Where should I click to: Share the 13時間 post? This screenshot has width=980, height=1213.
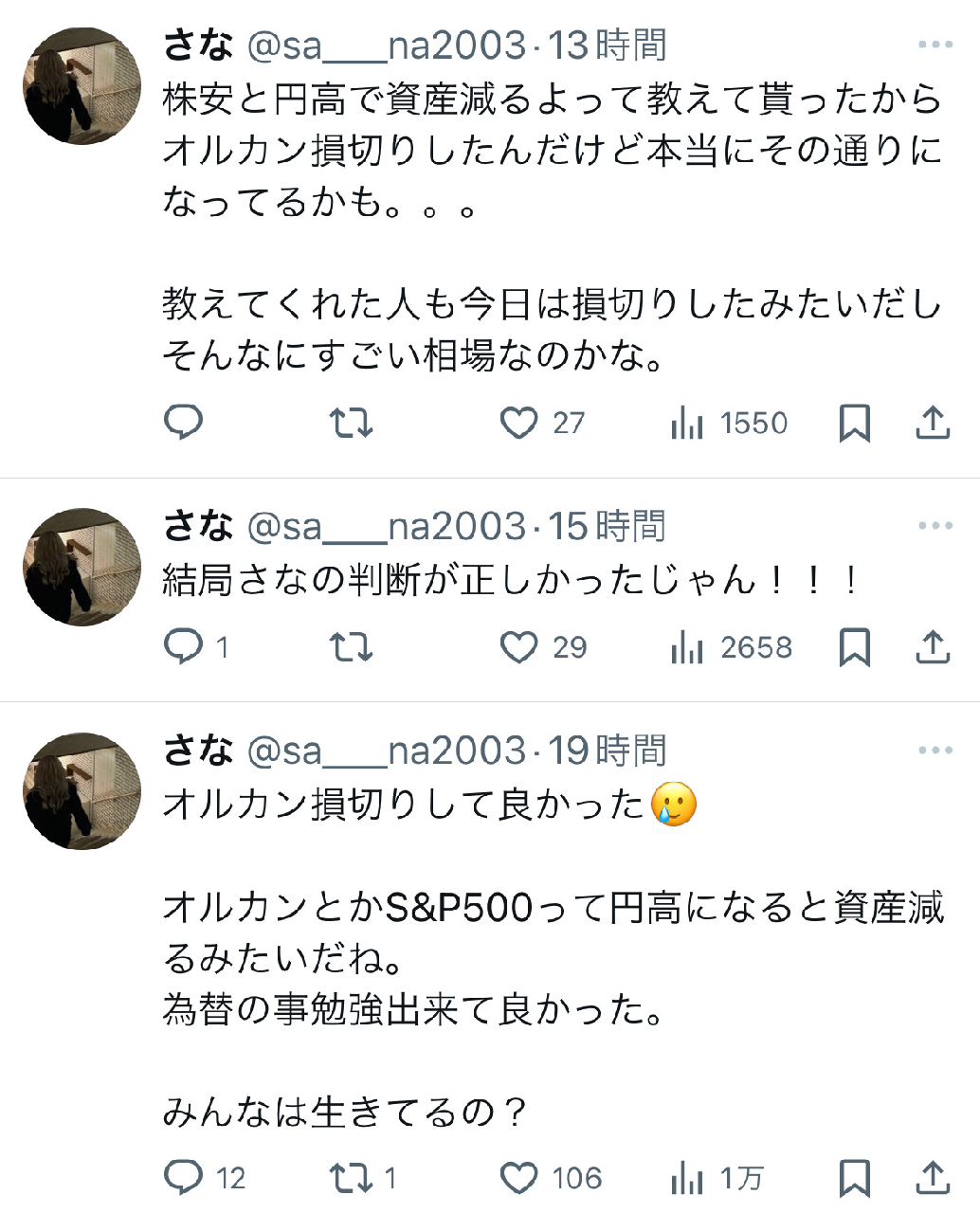933,423
